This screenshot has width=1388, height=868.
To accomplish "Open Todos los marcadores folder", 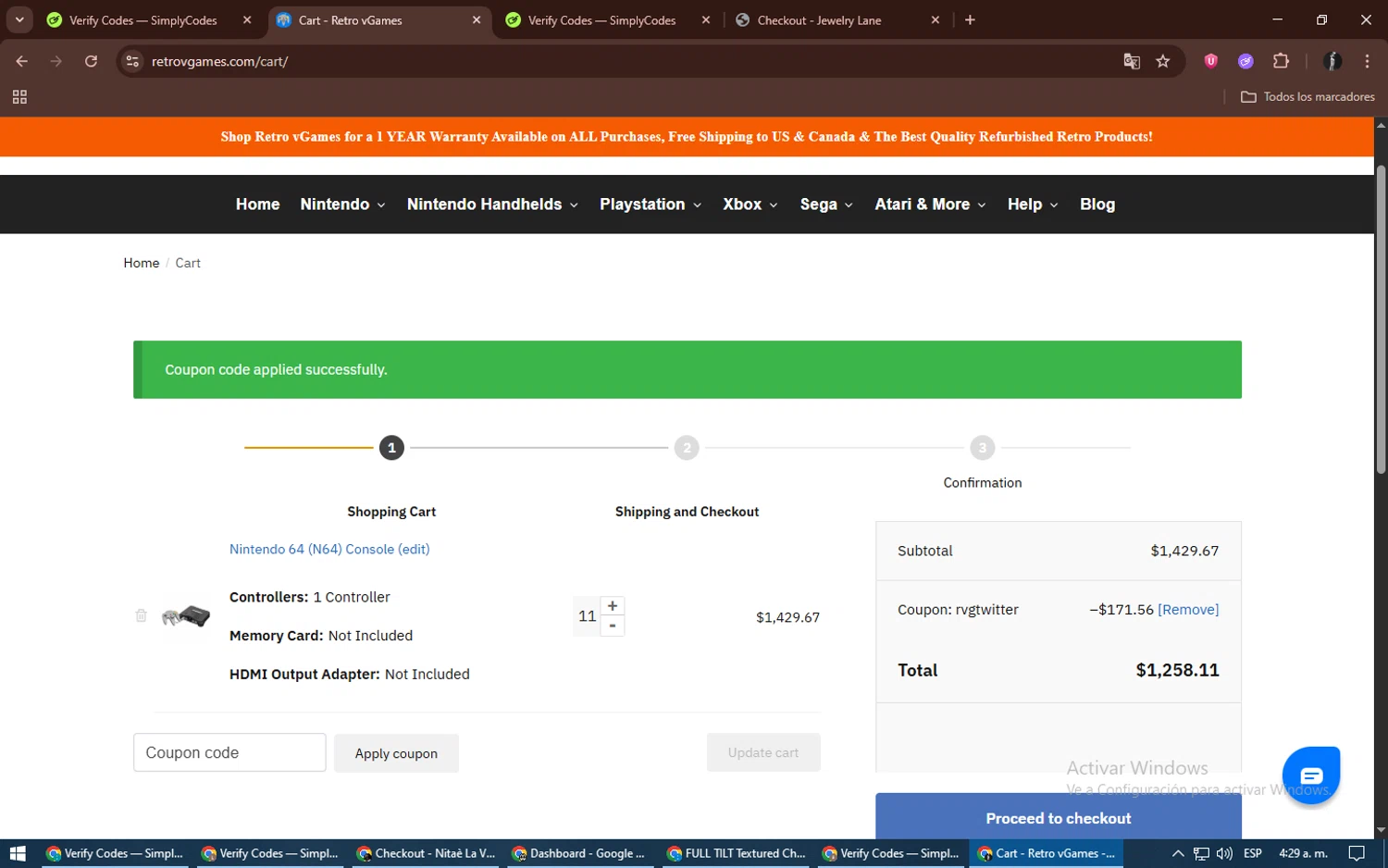I will point(1307,96).
